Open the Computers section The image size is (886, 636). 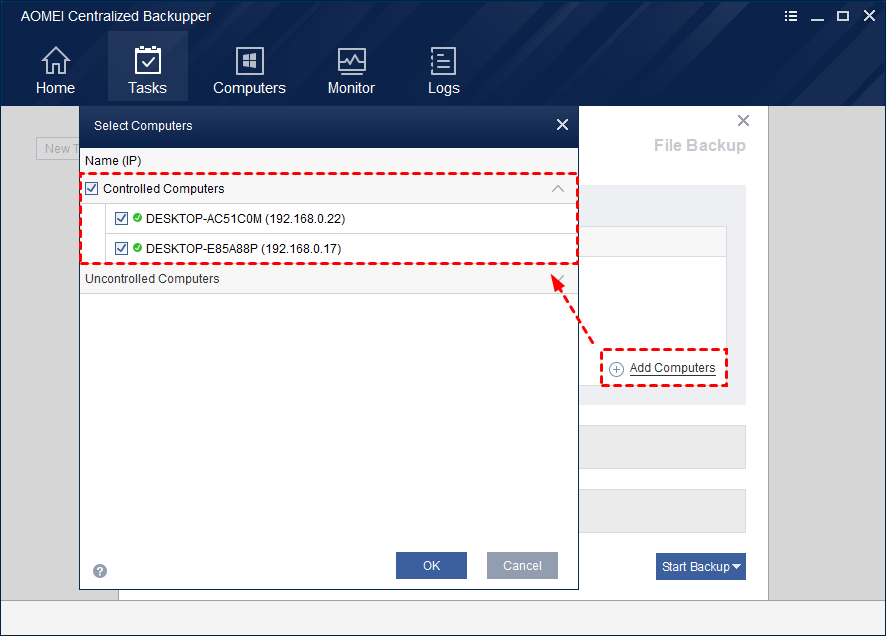249,70
